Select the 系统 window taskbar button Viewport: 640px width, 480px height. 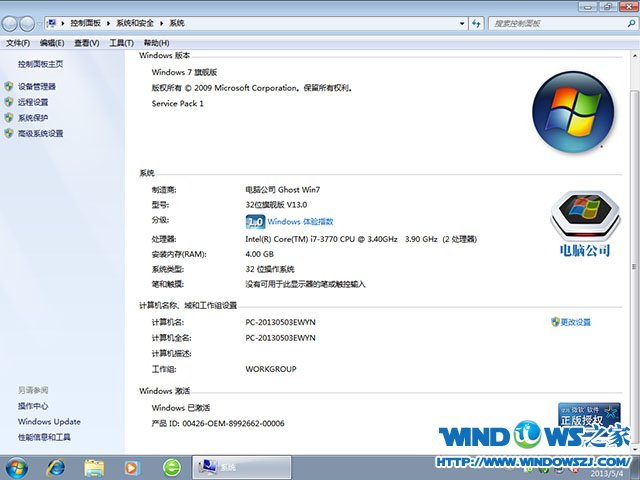(242, 467)
